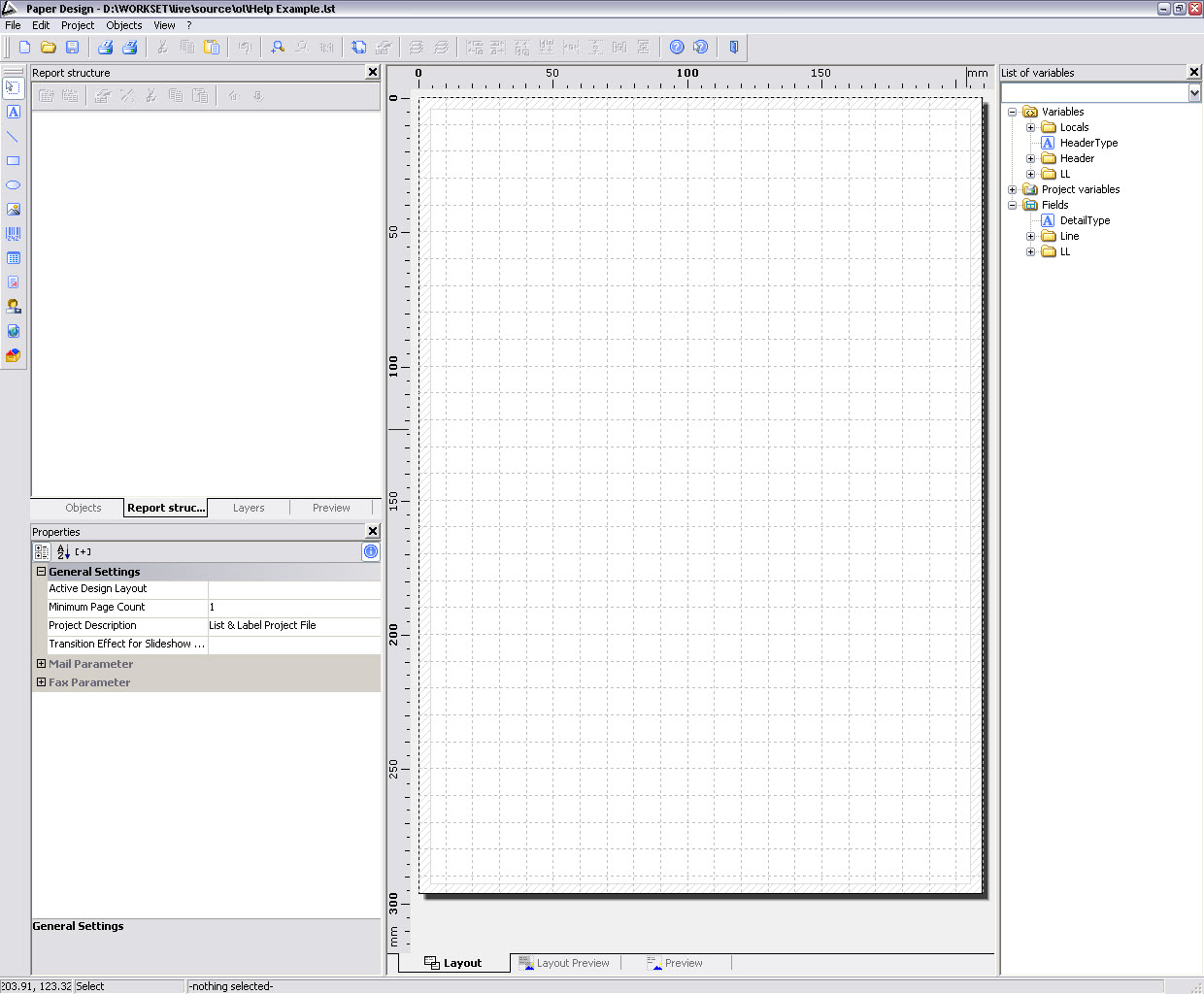This screenshot has height=994, width=1204.
Task: Open a project with folder icon
Action: pos(49,47)
